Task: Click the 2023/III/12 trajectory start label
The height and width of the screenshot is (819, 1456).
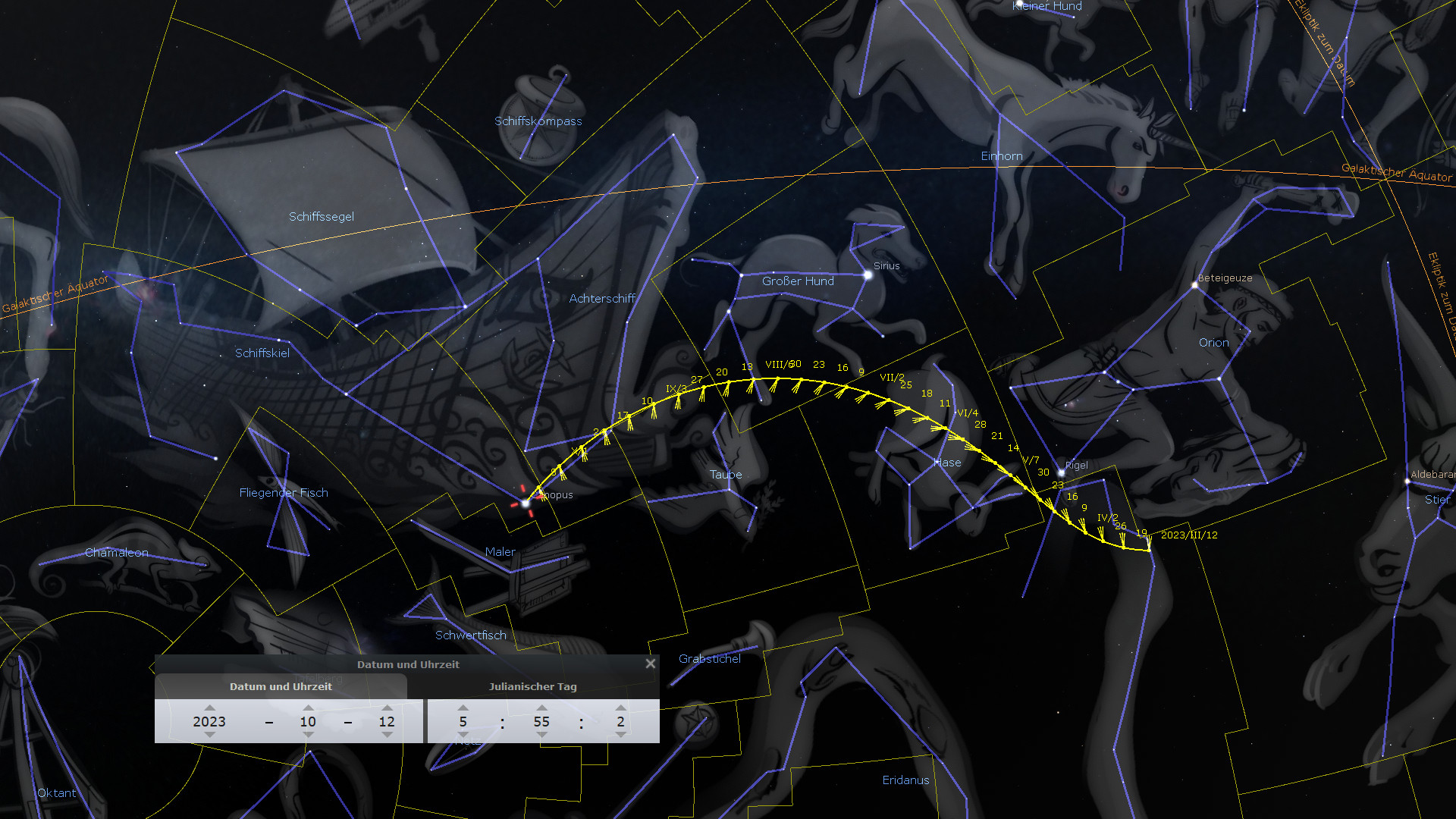Action: 1189,535
